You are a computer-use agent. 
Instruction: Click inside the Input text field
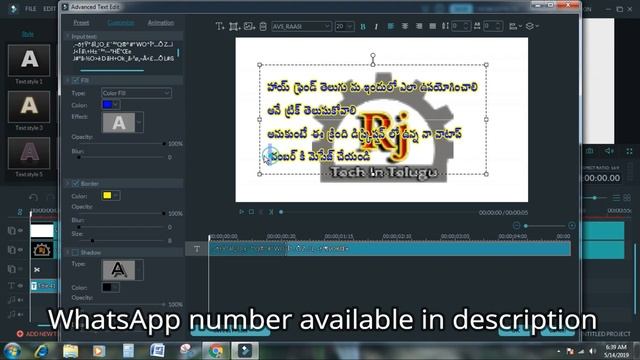pos(124,51)
